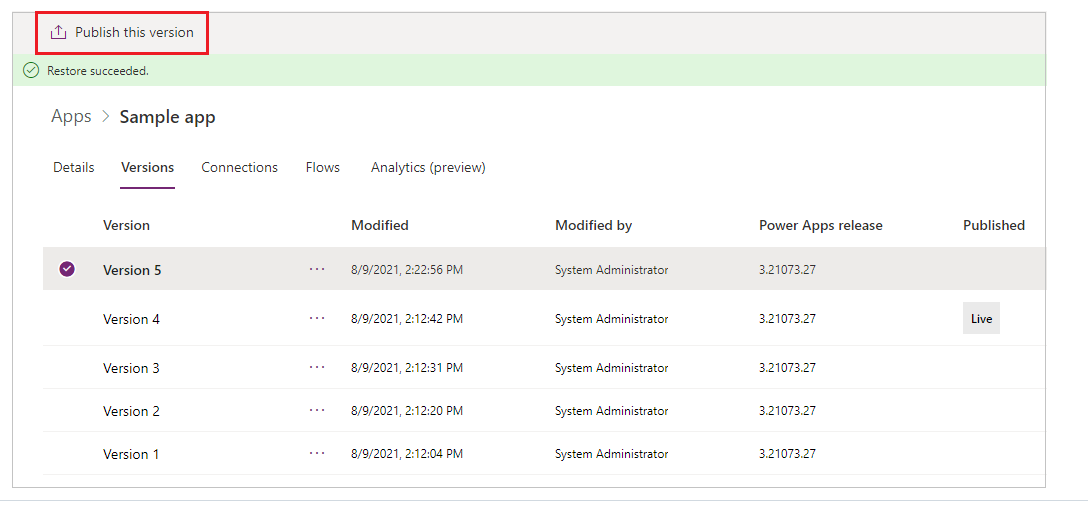Image resolution: width=1088 pixels, height=507 pixels.
Task: Click Publish this version button
Action: click(x=122, y=33)
